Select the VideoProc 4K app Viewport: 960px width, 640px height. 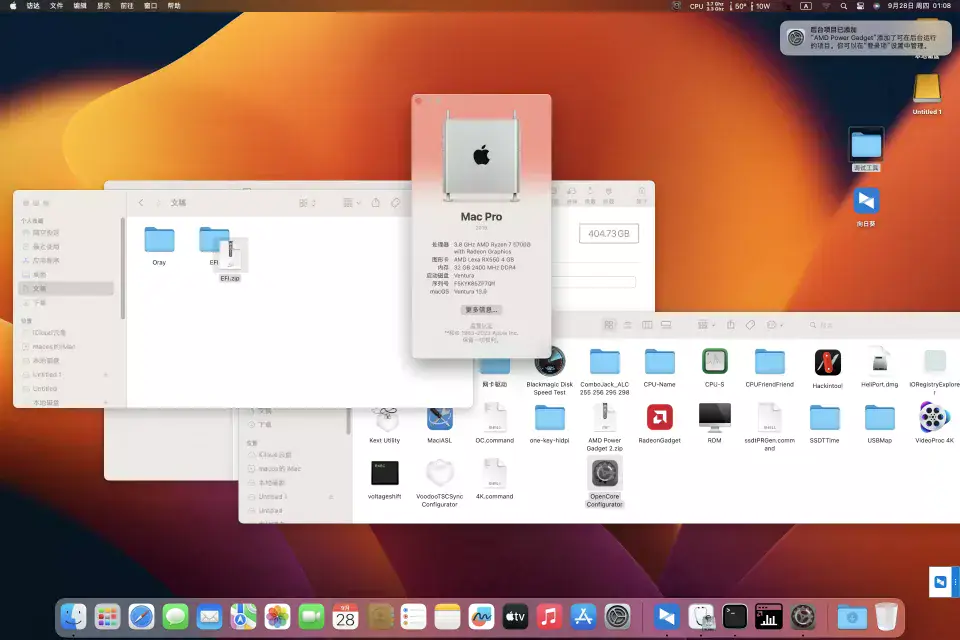934,418
